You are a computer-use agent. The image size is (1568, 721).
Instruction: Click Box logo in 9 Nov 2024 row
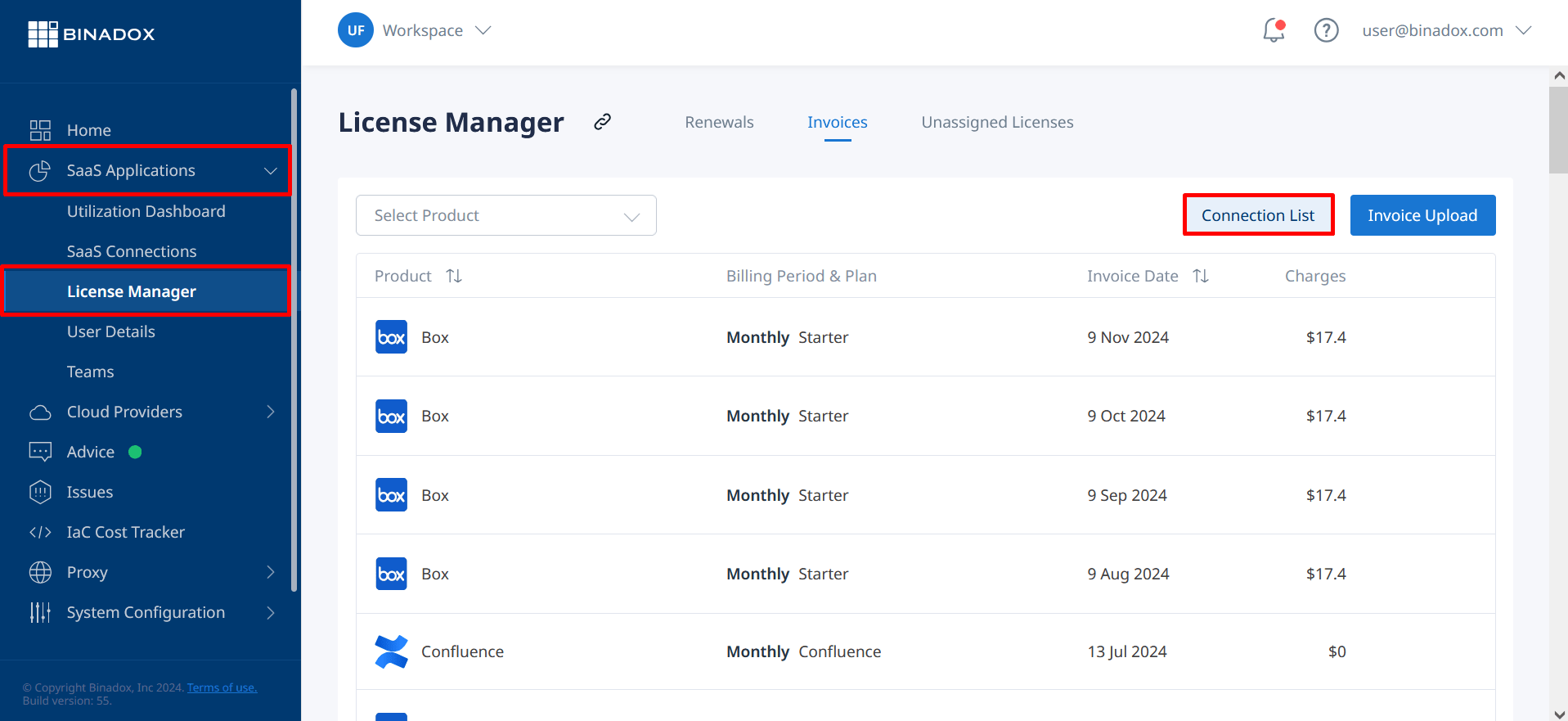point(391,337)
